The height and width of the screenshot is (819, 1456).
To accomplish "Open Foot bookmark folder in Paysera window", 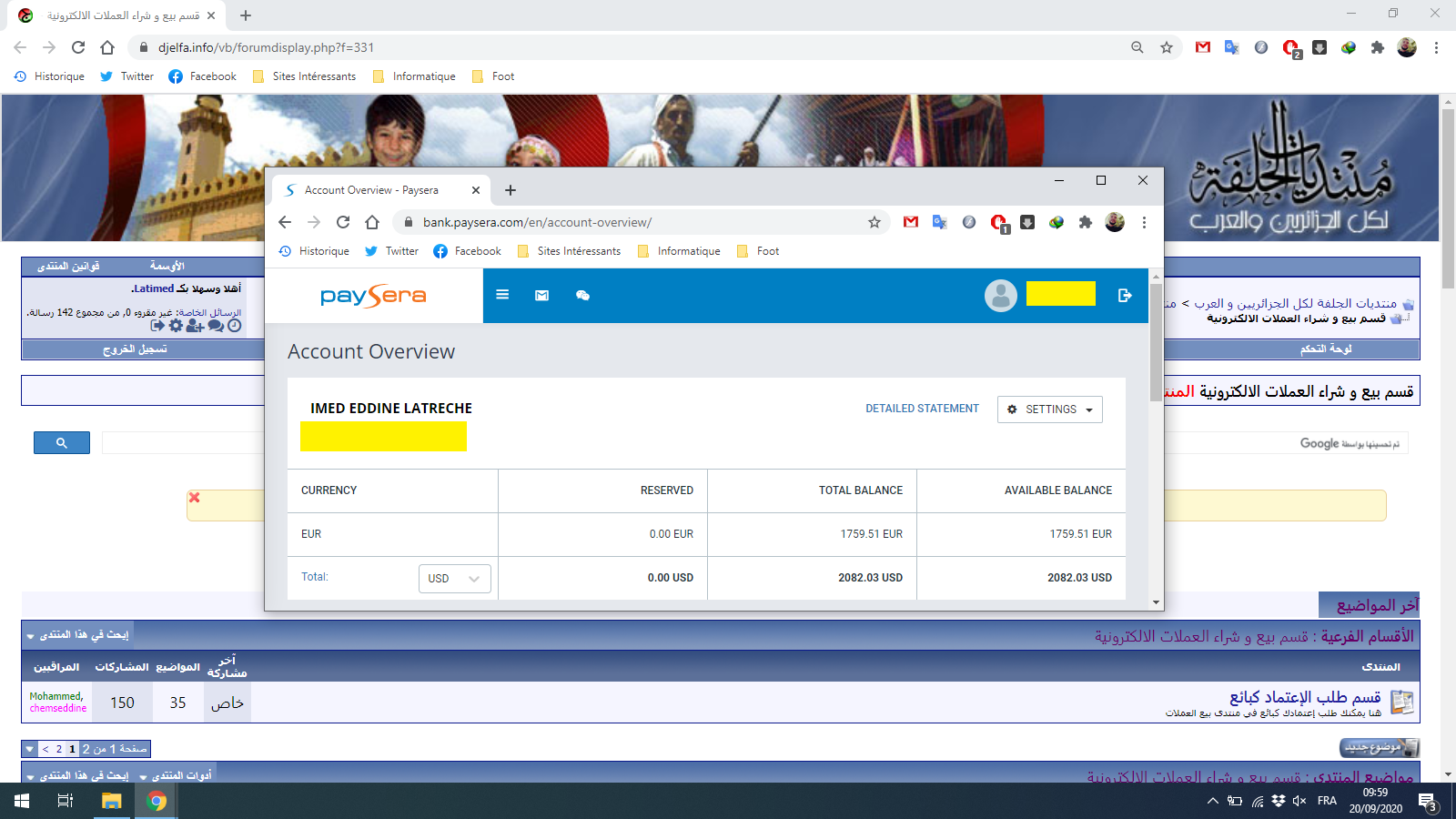I will click(x=758, y=251).
